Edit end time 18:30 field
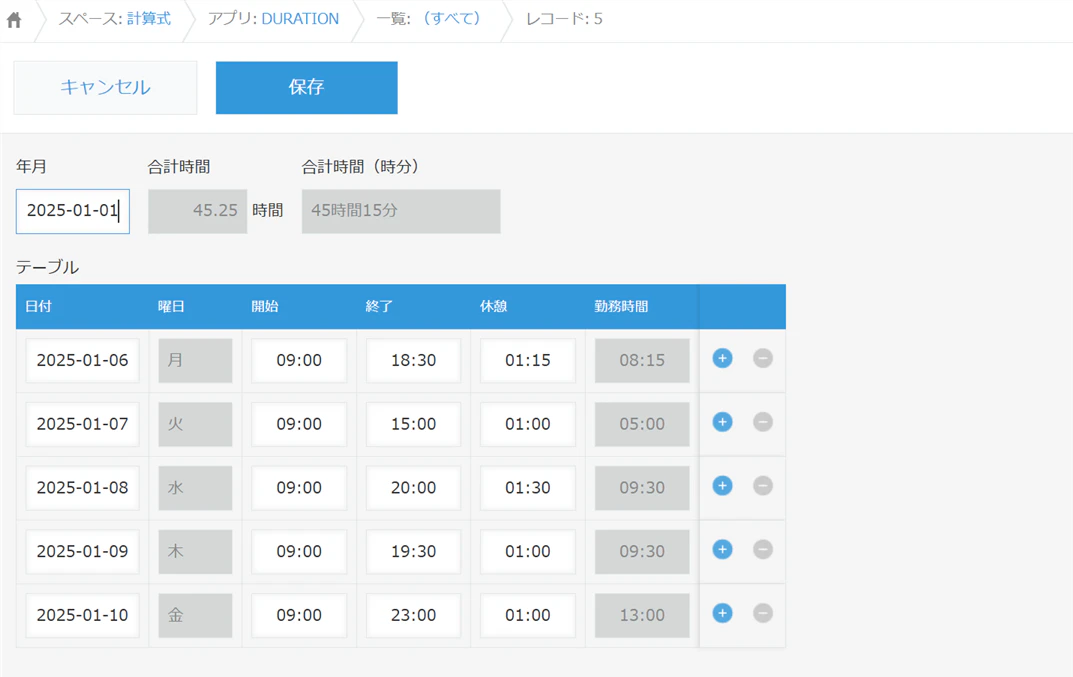 pos(413,360)
